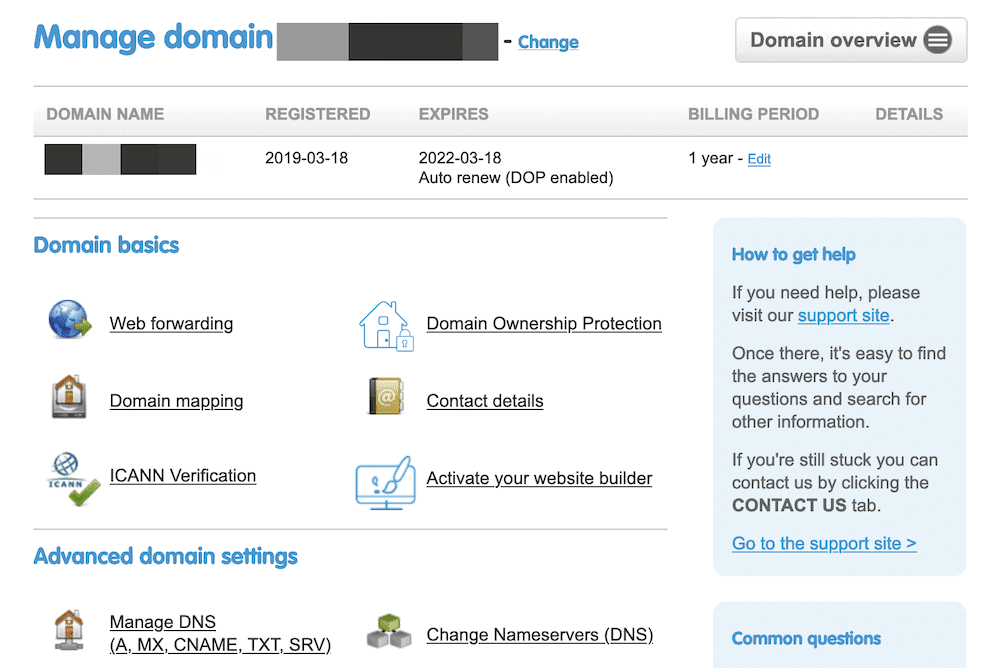Viewport: 1000px width, 668px height.
Task: Select Activate your website builder link
Action: pos(539,478)
